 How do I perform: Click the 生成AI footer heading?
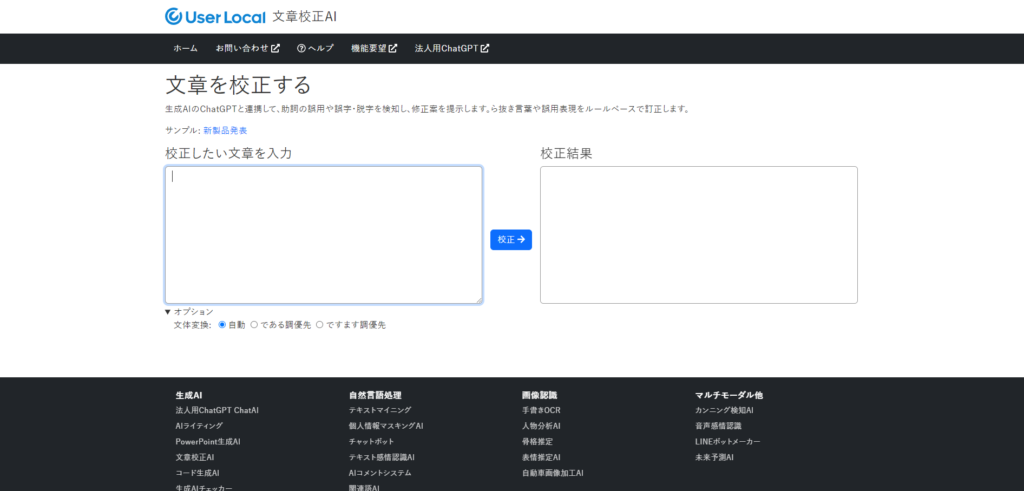[x=189, y=395]
